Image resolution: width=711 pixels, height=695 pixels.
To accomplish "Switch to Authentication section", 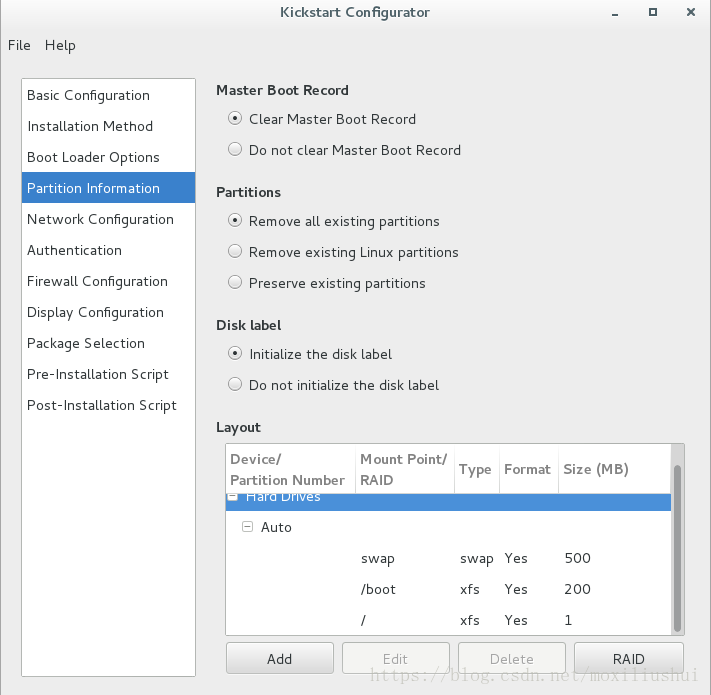I will point(108,250).
